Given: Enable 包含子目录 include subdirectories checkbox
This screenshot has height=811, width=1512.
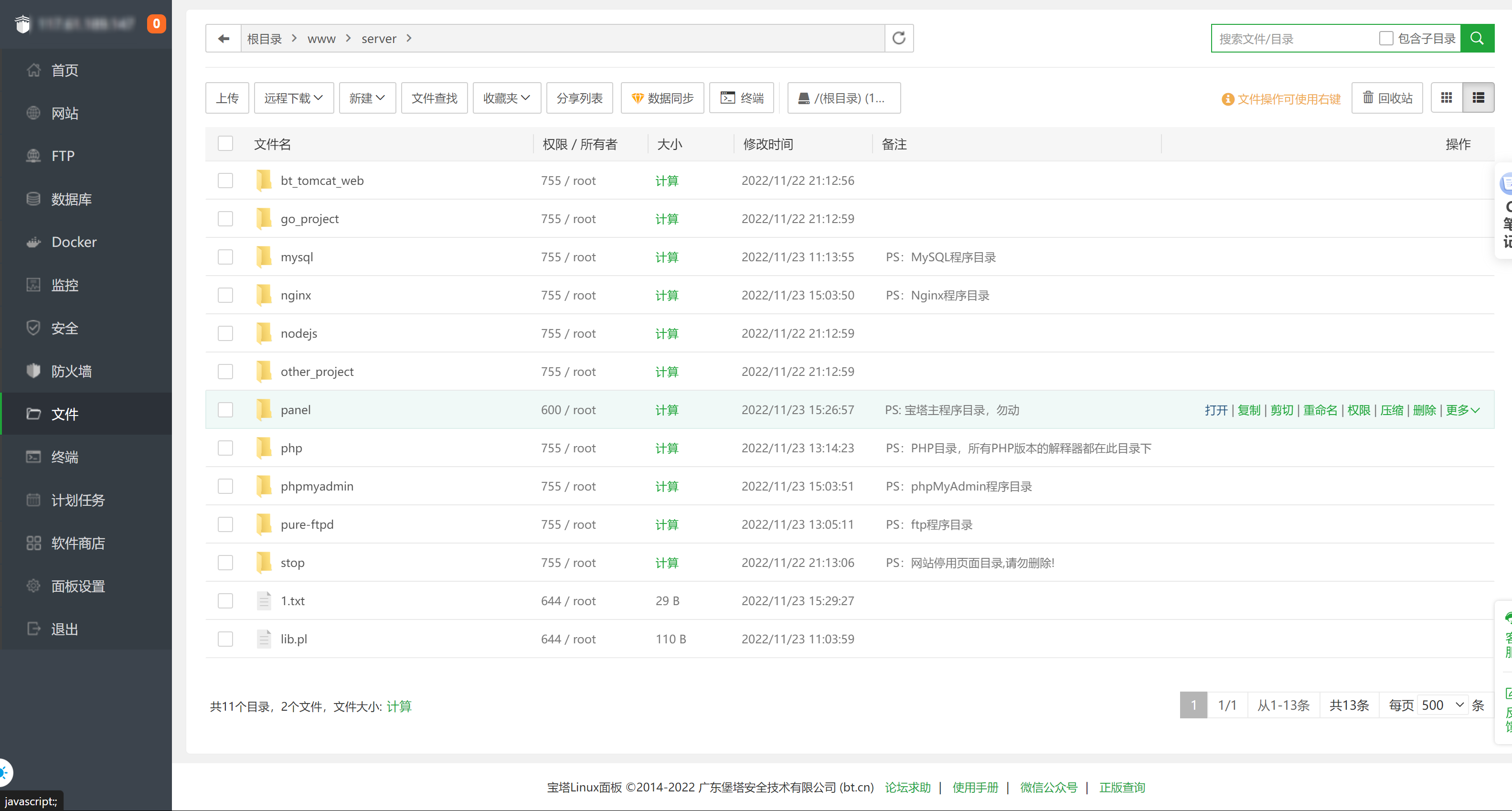Looking at the screenshot, I should [1386, 39].
